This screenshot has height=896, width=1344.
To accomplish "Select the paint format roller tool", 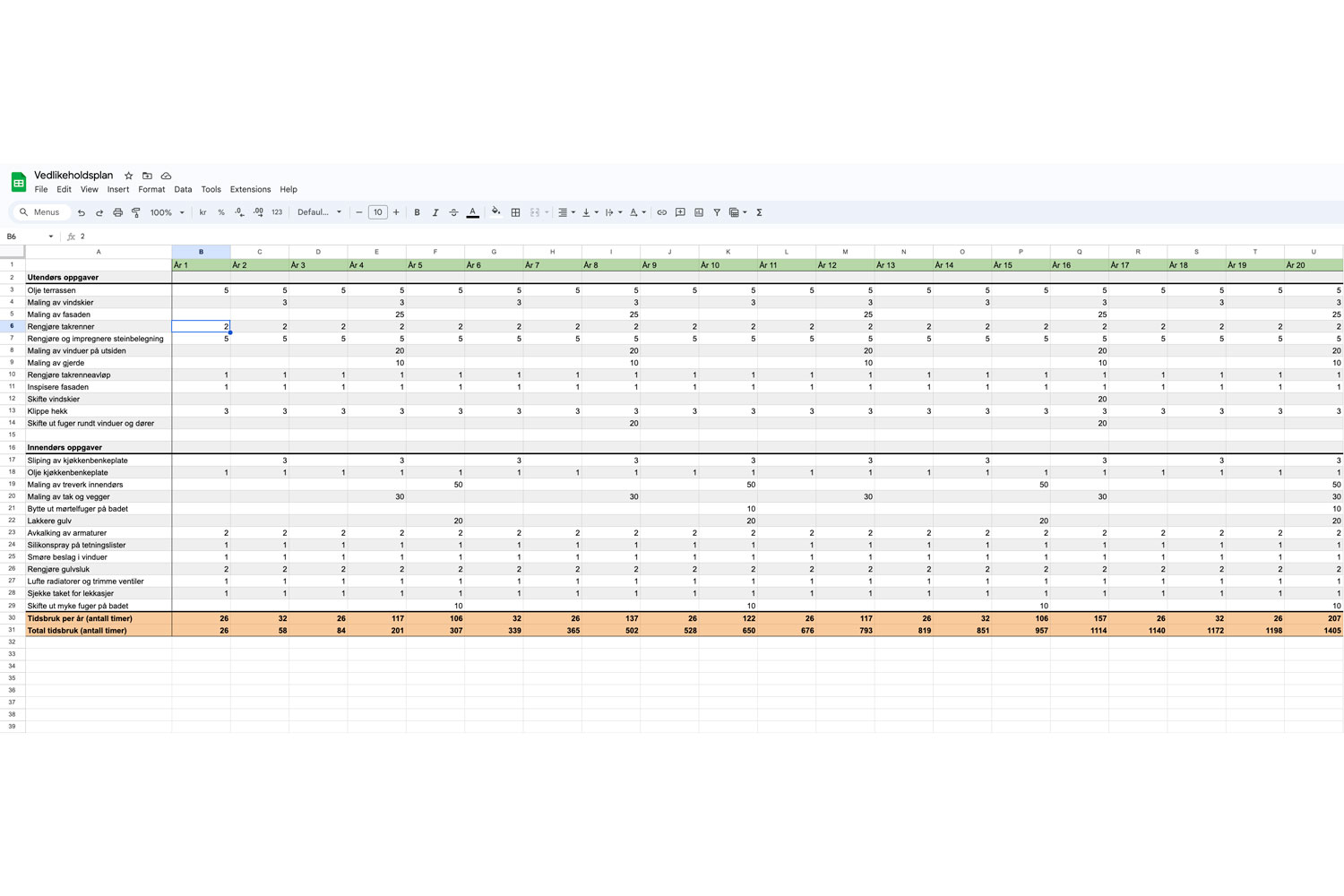I will click(136, 212).
